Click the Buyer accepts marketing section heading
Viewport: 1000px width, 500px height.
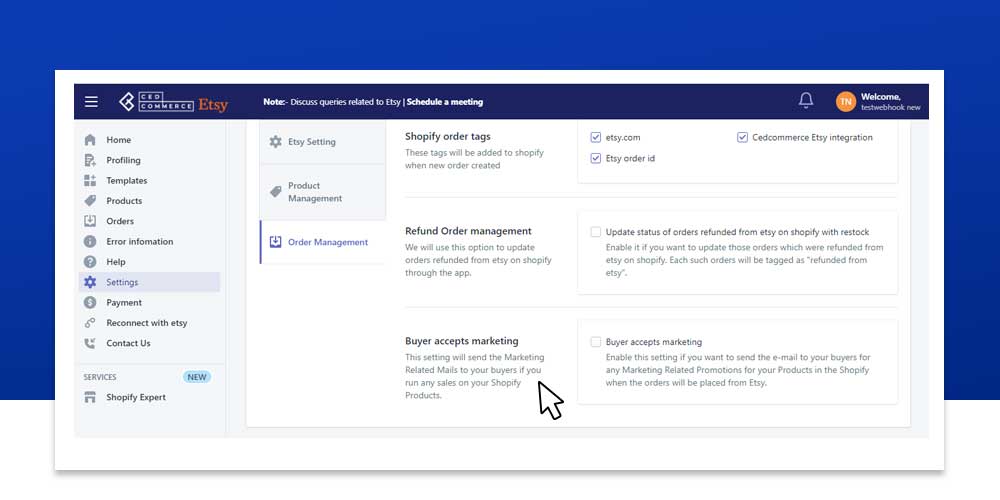click(462, 341)
